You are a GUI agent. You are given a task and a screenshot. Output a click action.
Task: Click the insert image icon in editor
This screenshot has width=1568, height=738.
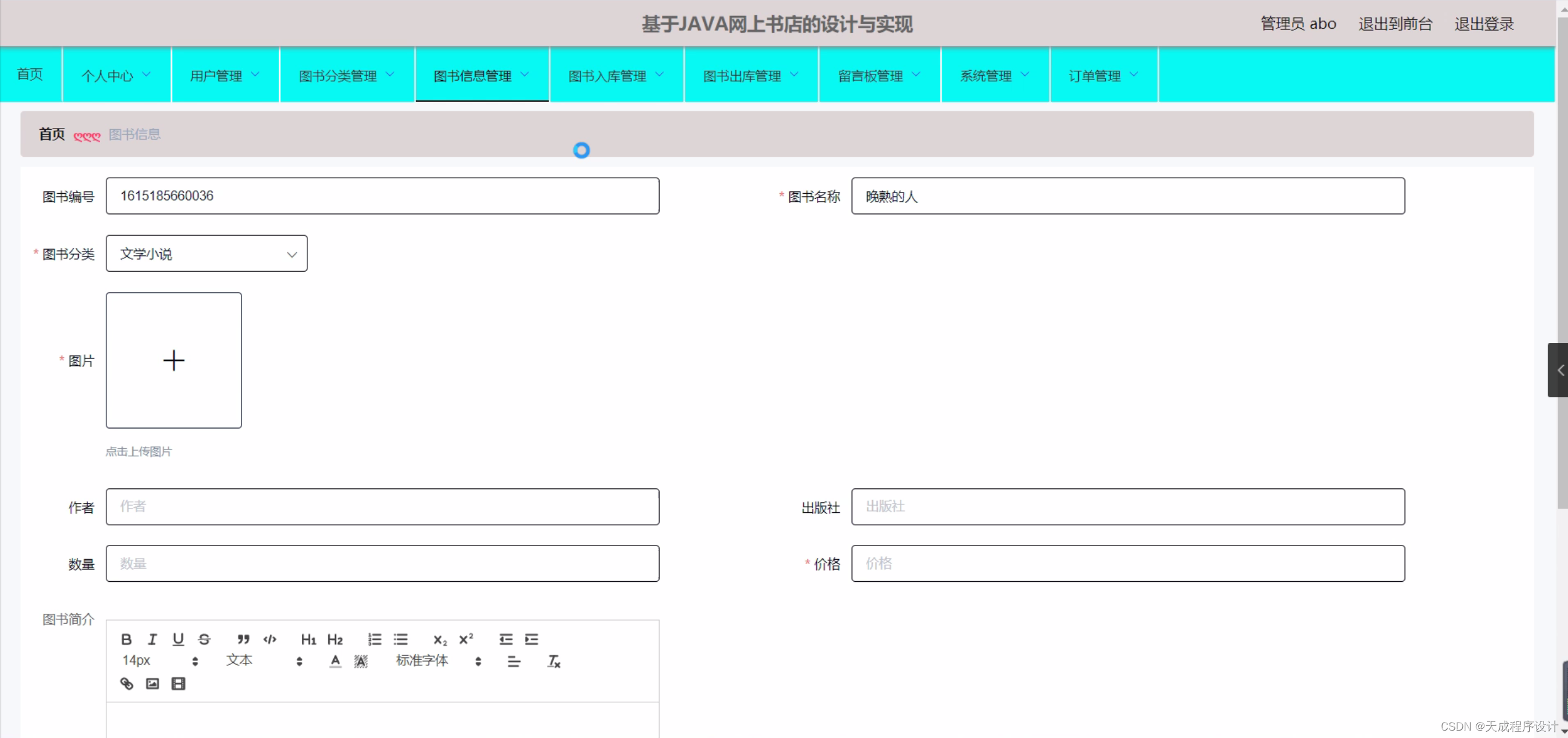152,684
